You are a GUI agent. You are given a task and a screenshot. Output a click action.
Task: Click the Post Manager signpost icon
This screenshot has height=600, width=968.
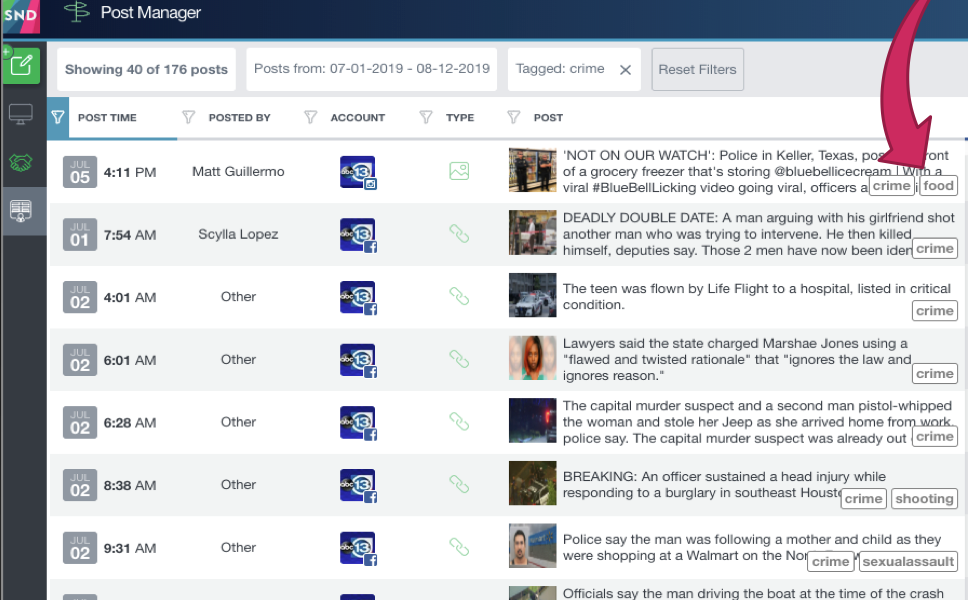click(77, 12)
